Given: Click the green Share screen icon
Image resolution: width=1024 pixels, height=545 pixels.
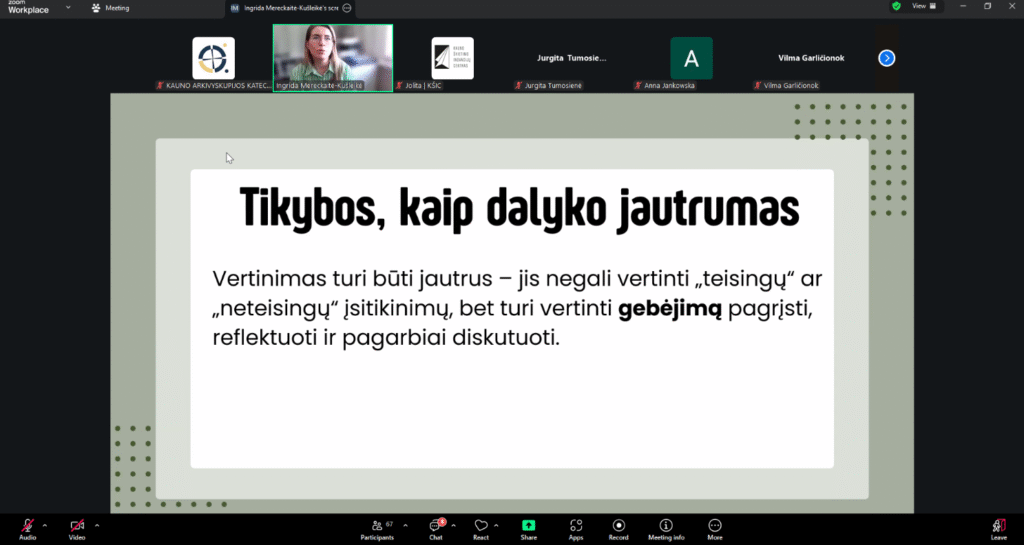Looking at the screenshot, I should (528, 526).
